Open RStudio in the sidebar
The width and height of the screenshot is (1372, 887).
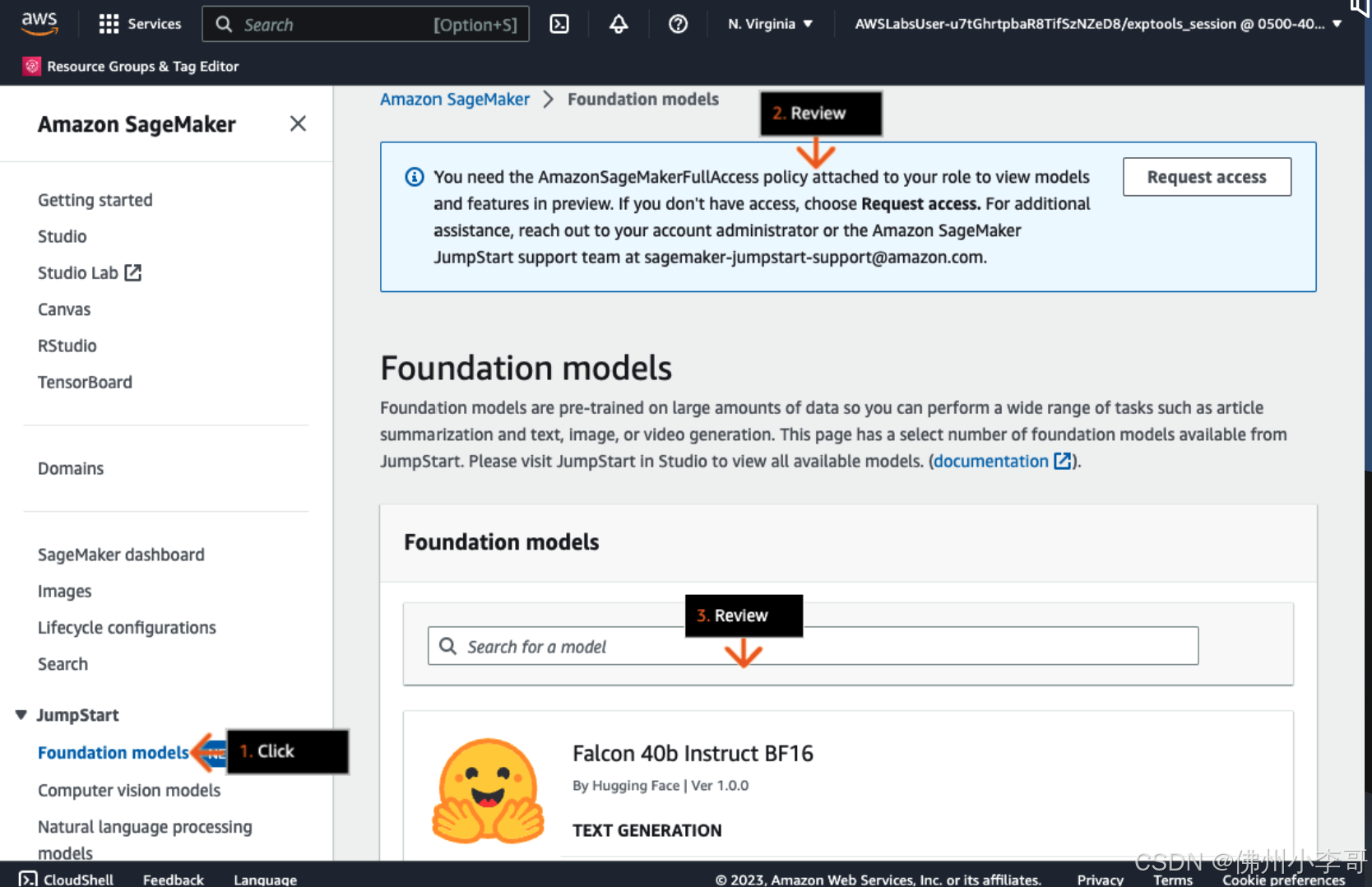(x=67, y=346)
